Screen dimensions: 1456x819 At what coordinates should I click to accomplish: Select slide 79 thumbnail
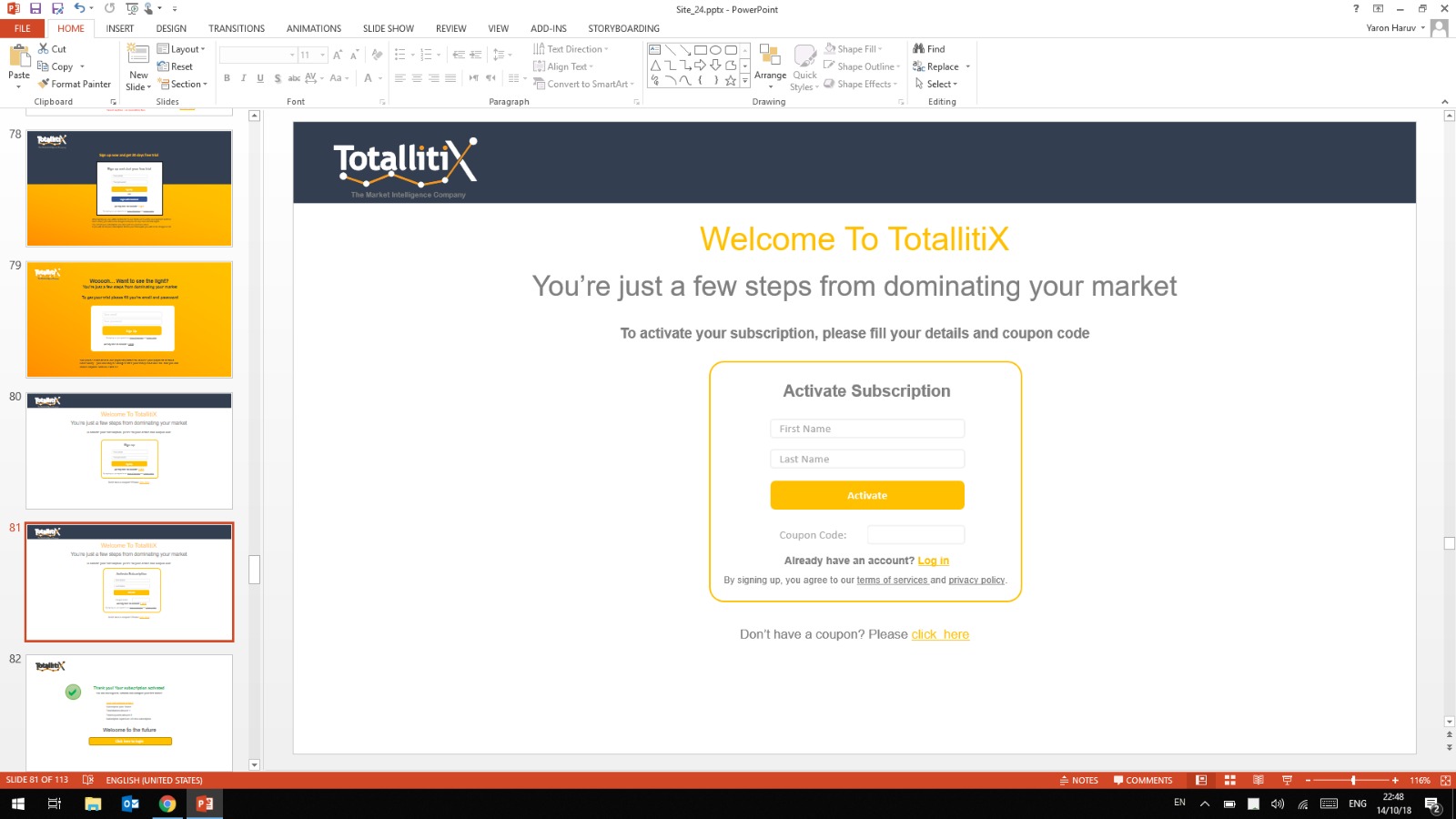129,319
